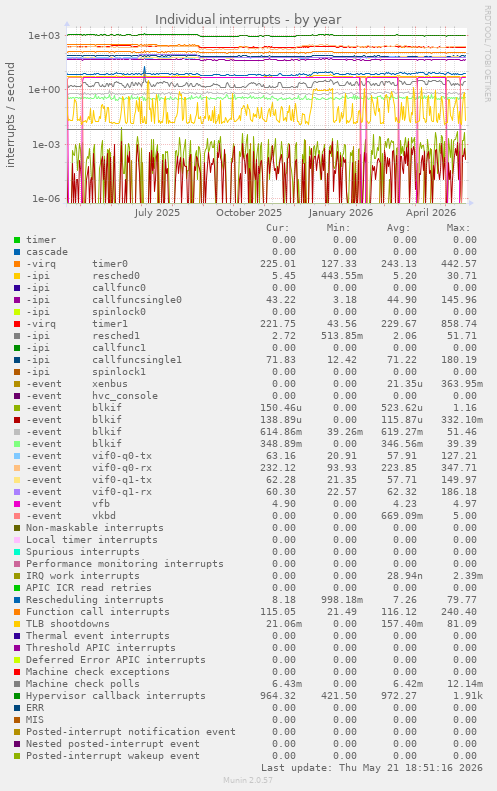
Task: Click the Munin 2.0.57 footer text
Action: [248, 780]
